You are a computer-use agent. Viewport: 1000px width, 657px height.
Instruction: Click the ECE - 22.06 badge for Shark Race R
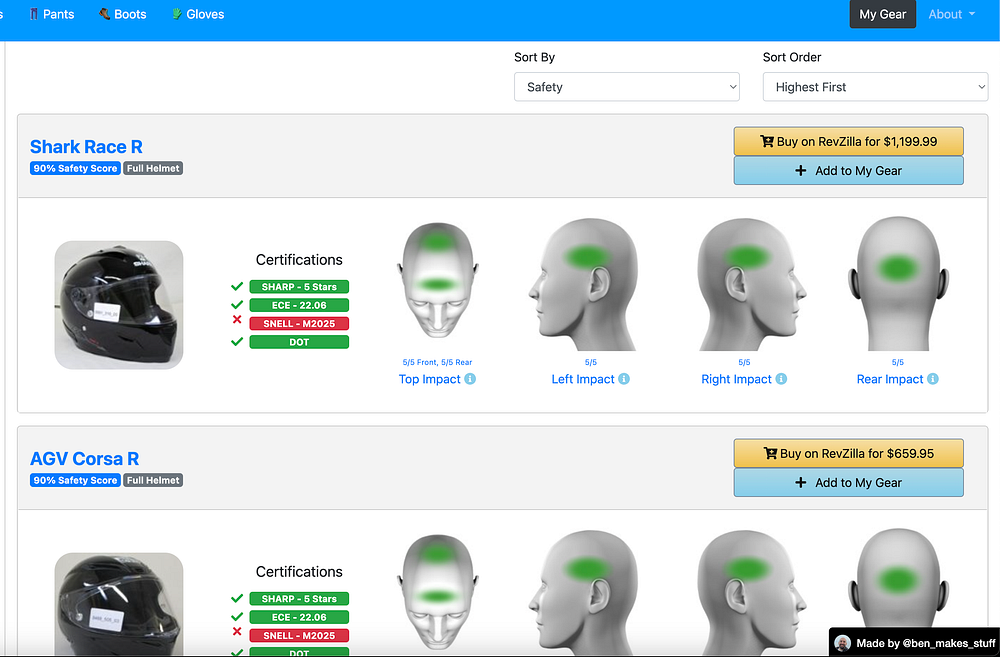click(299, 306)
